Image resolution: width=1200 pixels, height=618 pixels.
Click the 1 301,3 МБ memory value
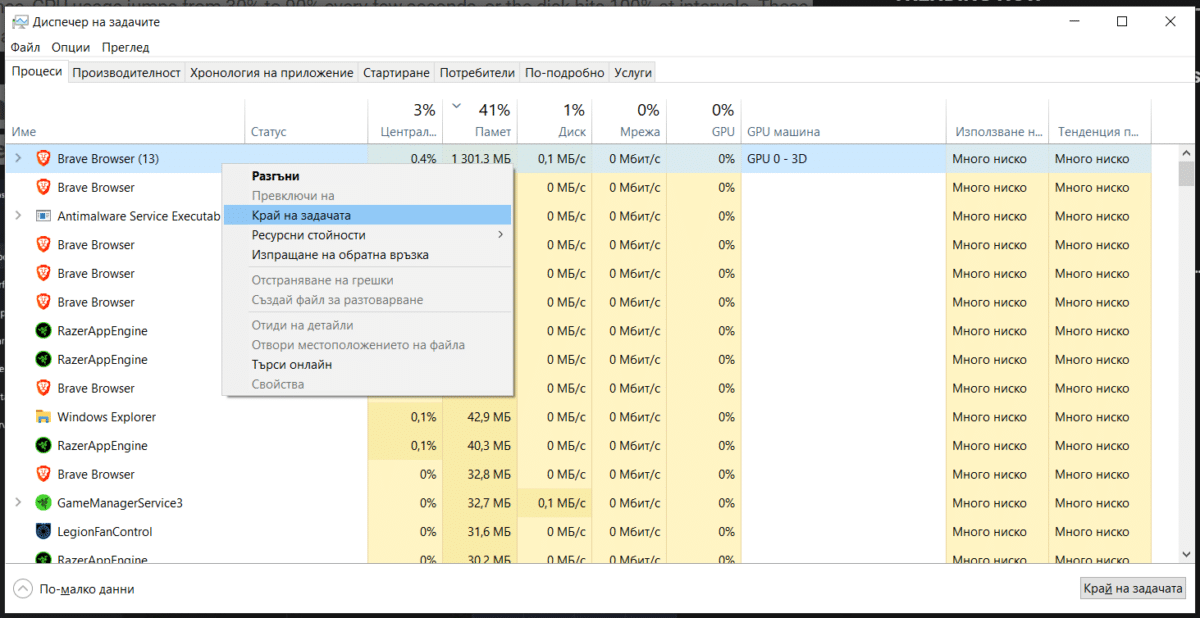pos(481,159)
